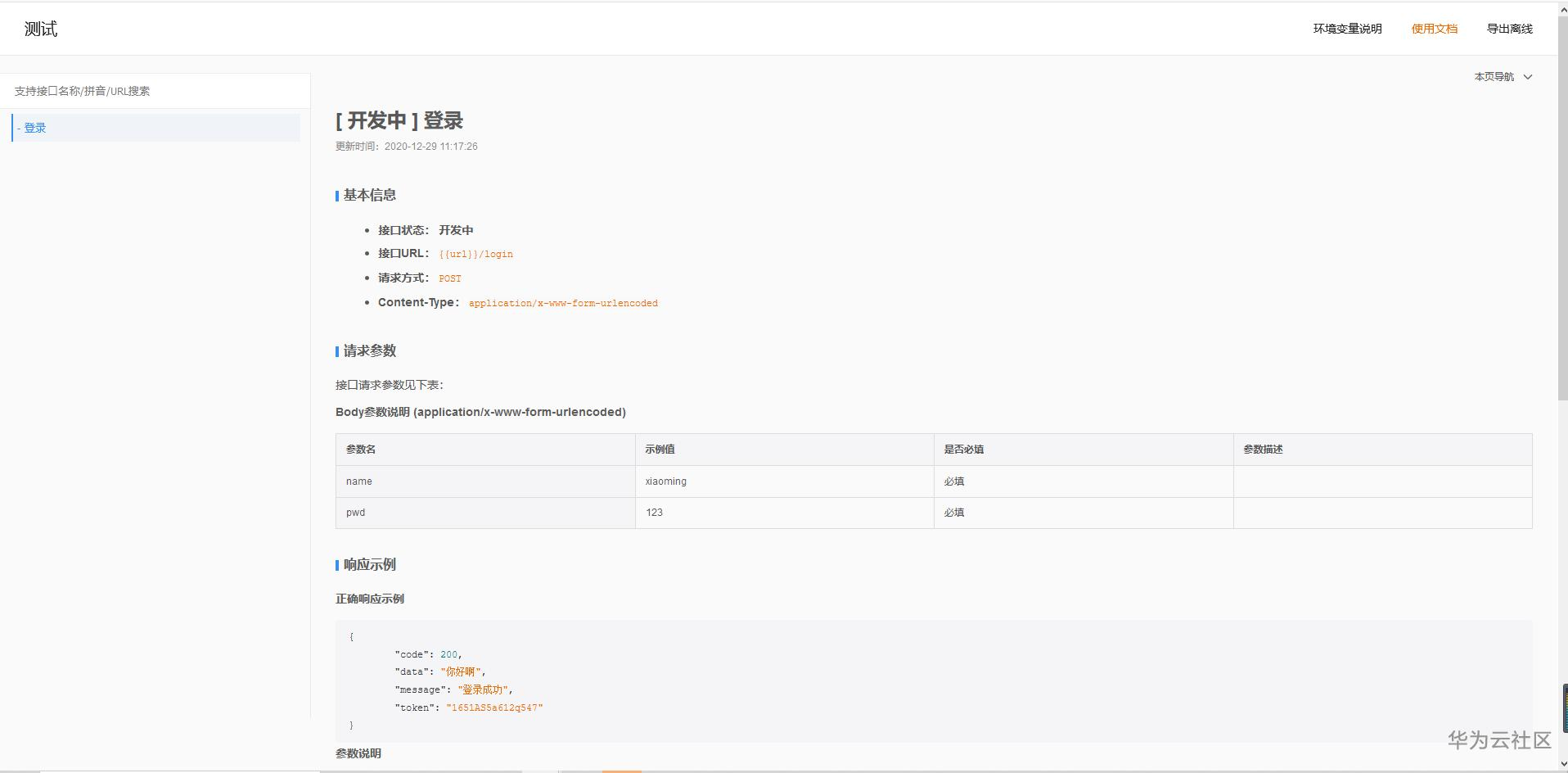The image size is (1568, 773).
Task: Expand the 本页导航 dropdown
Action: (x=1503, y=76)
